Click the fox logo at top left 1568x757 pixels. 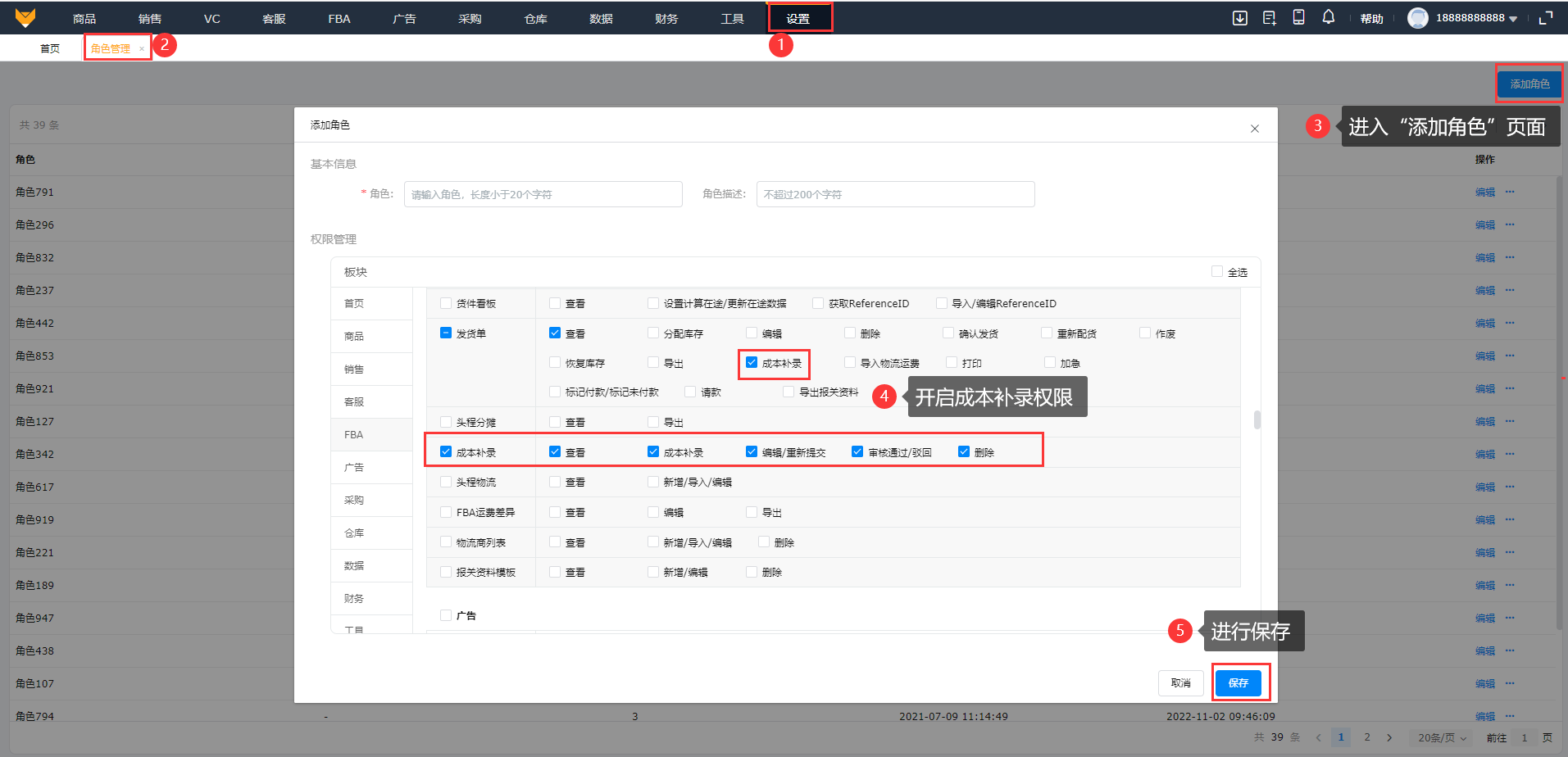(25, 17)
